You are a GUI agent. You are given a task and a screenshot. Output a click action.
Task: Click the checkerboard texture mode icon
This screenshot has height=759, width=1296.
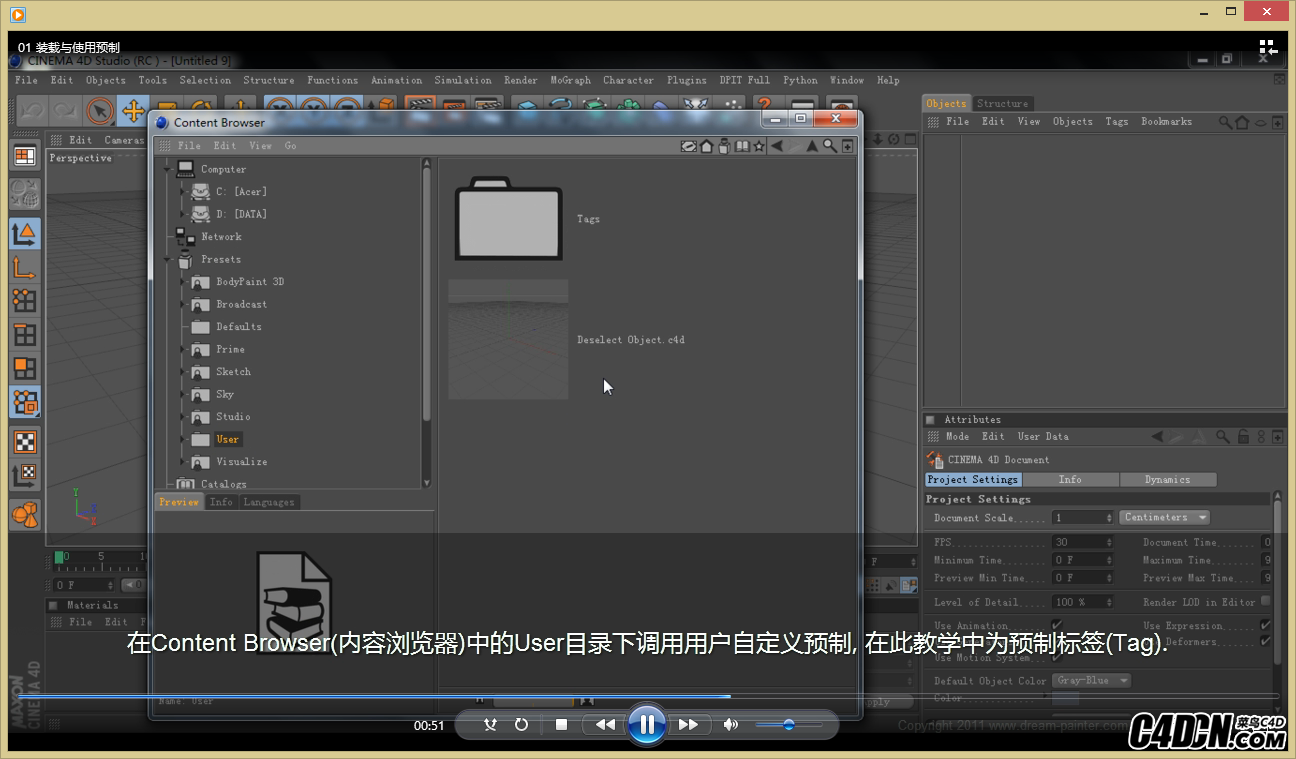[25, 442]
